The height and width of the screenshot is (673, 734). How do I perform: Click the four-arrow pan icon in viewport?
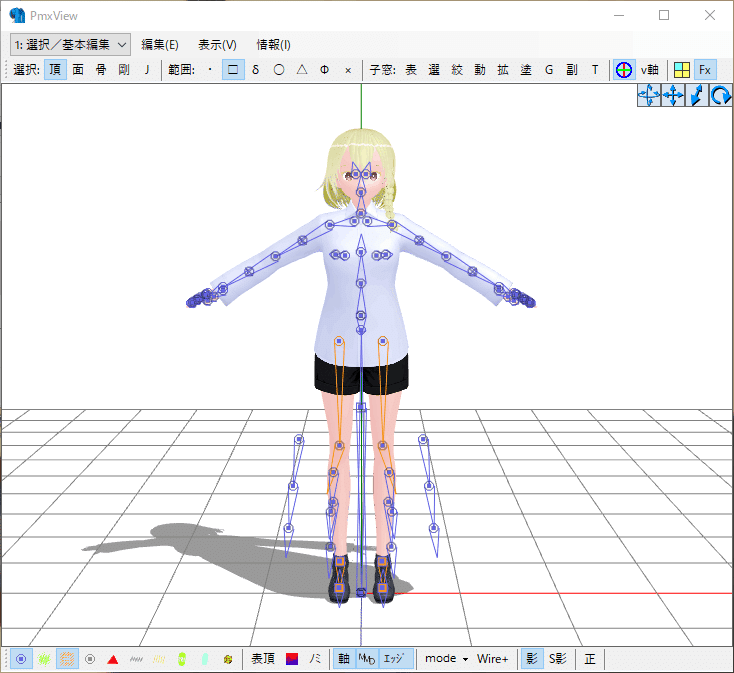tap(673, 95)
